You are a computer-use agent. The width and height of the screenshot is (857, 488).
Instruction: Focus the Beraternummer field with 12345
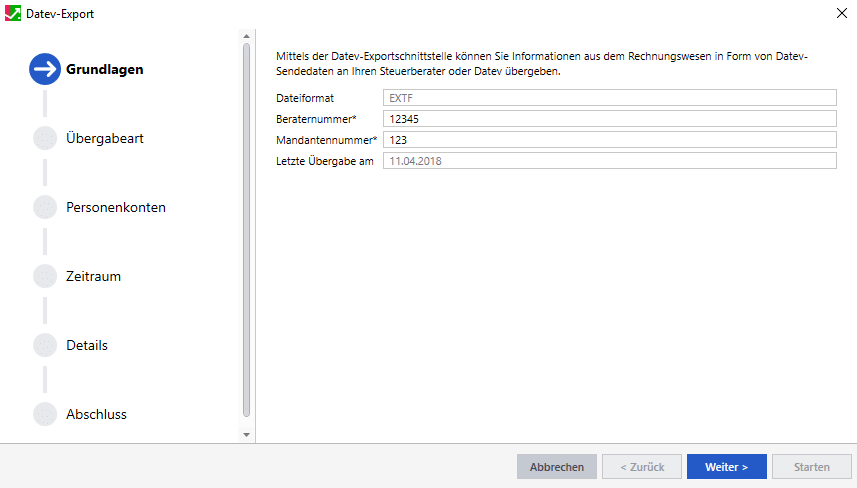click(609, 119)
